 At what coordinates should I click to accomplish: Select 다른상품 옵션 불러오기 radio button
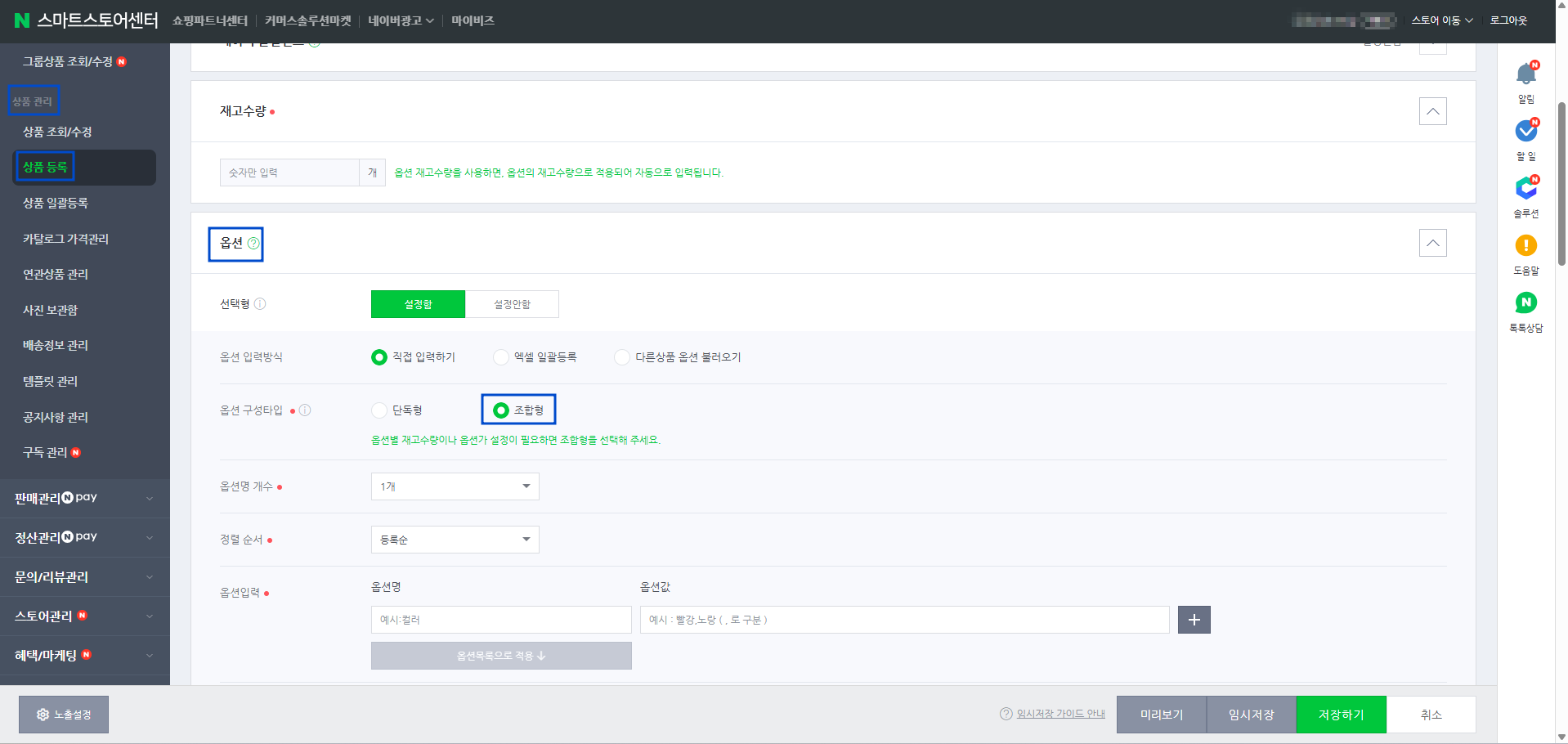pos(622,357)
